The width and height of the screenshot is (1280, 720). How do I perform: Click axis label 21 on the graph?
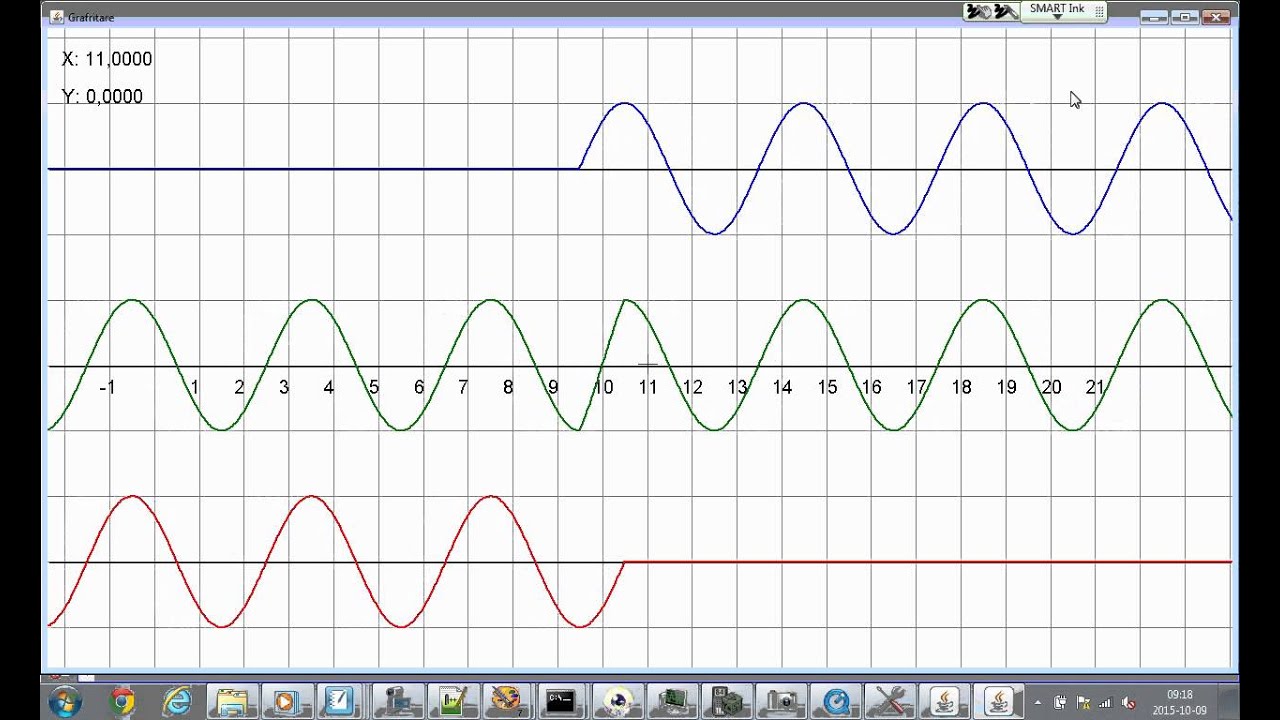point(1095,387)
